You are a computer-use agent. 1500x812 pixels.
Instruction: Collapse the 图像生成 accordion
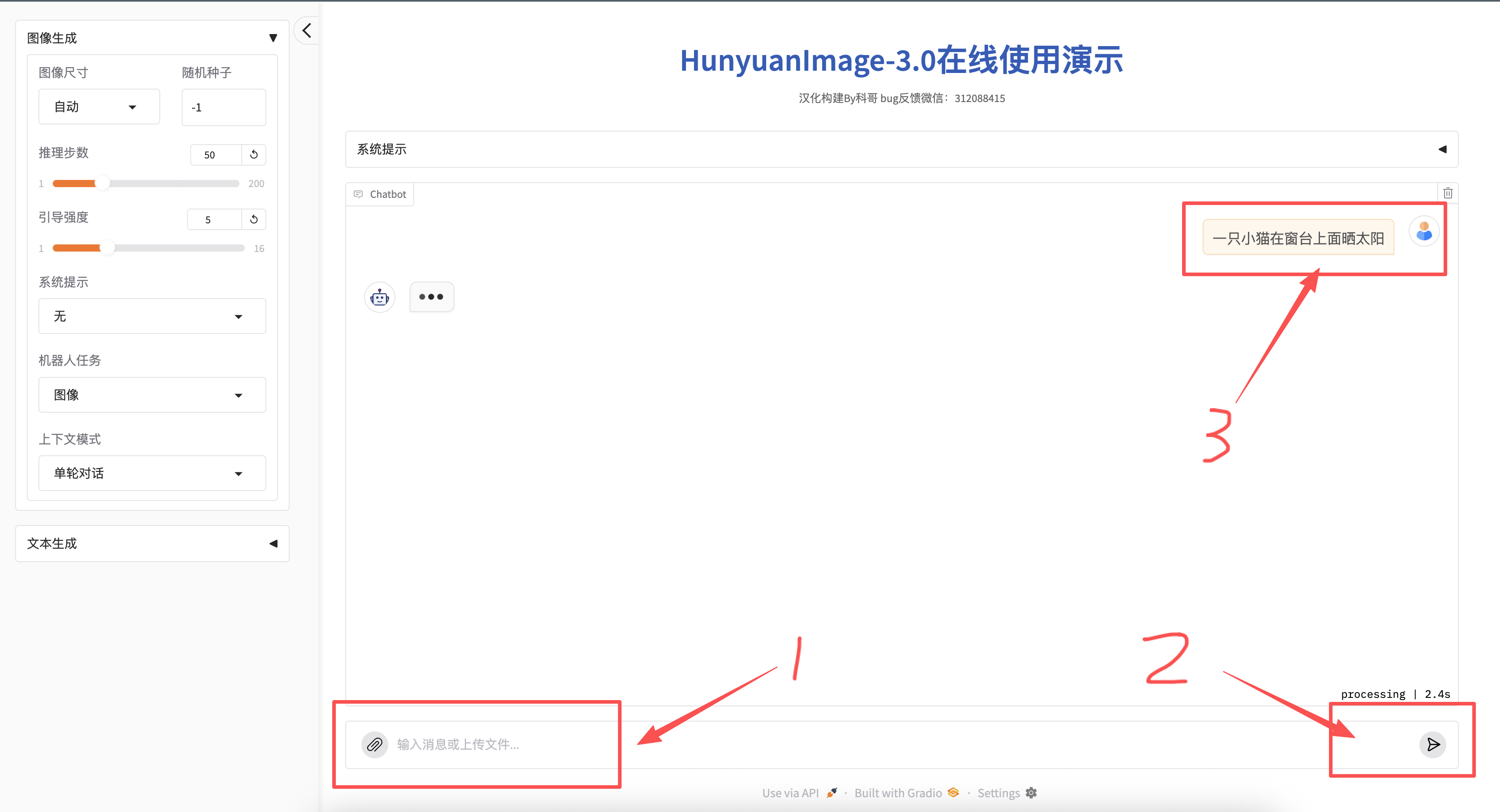click(152, 38)
